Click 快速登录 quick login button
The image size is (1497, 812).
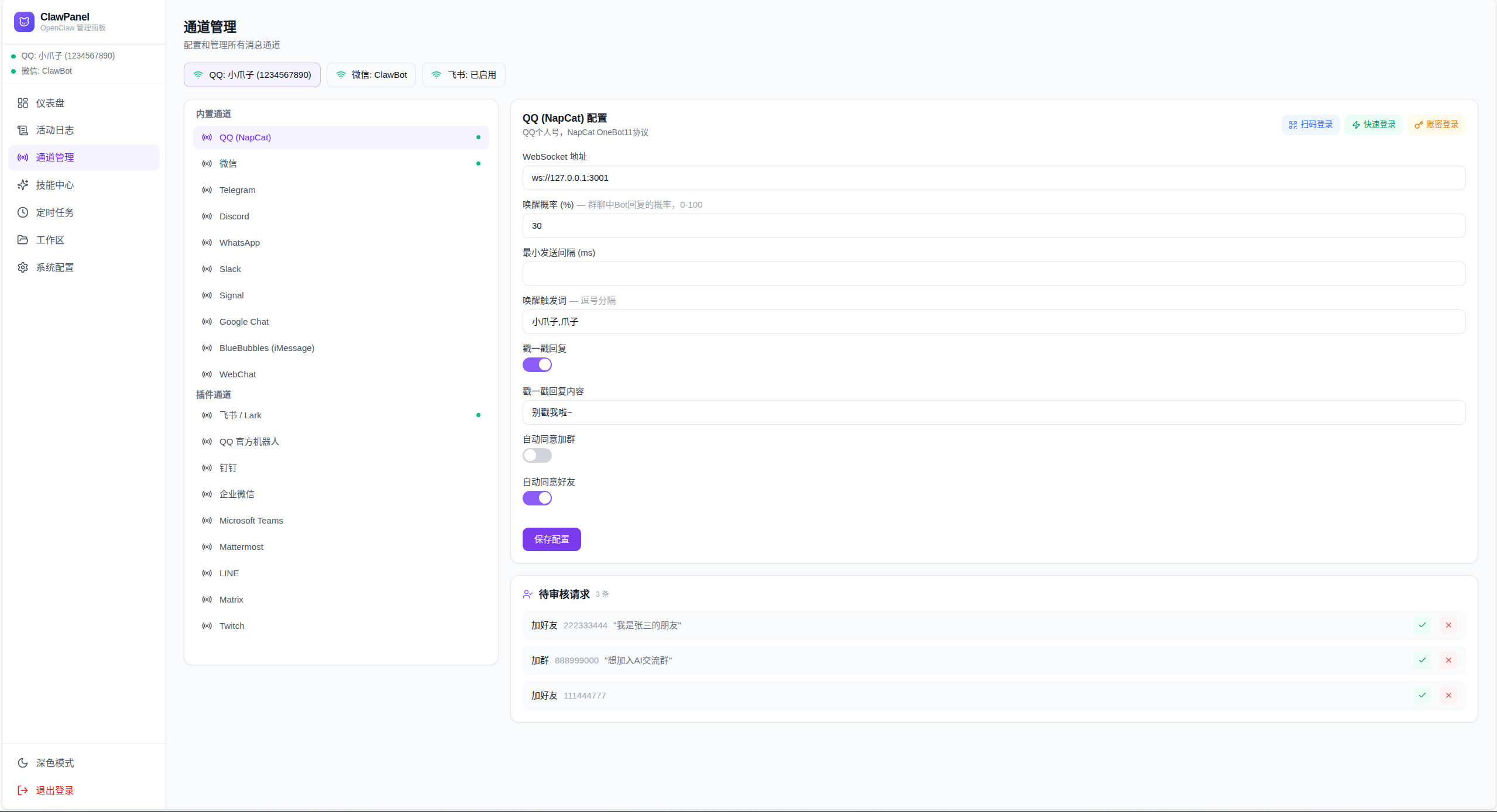pos(1373,125)
